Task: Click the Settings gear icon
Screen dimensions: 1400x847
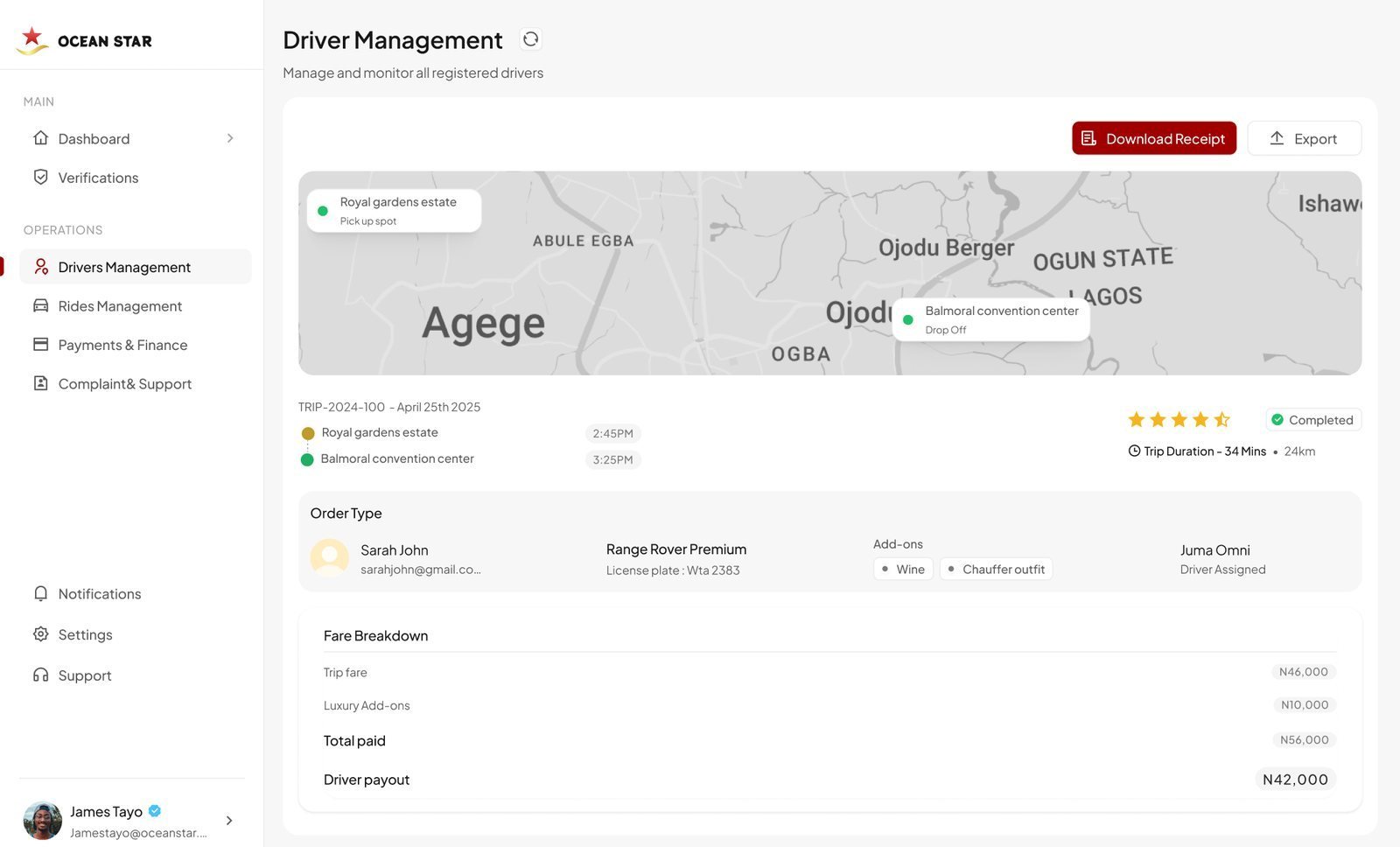Action: [x=40, y=633]
